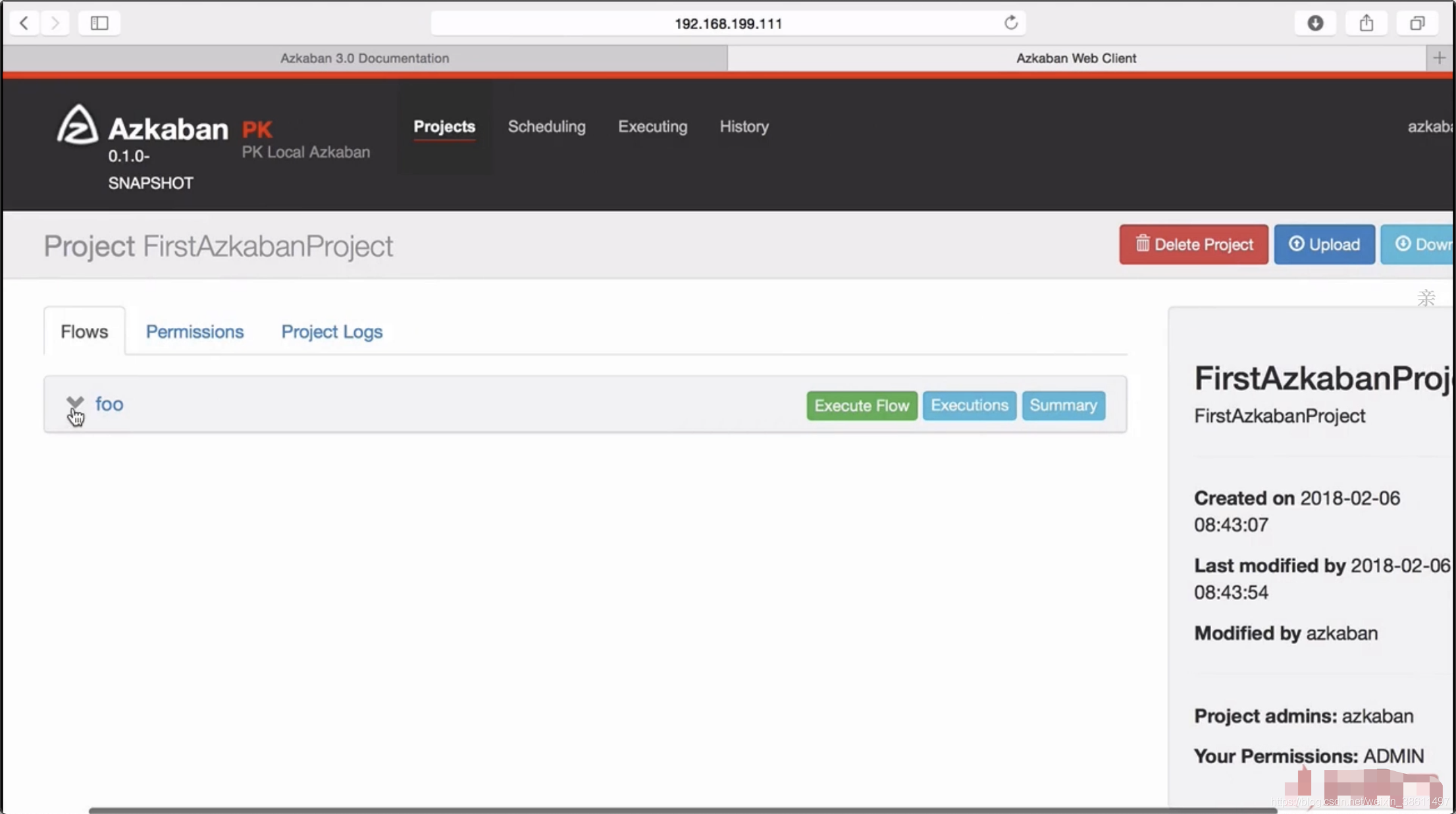Open a new tab with plus icon

[x=1440, y=58]
